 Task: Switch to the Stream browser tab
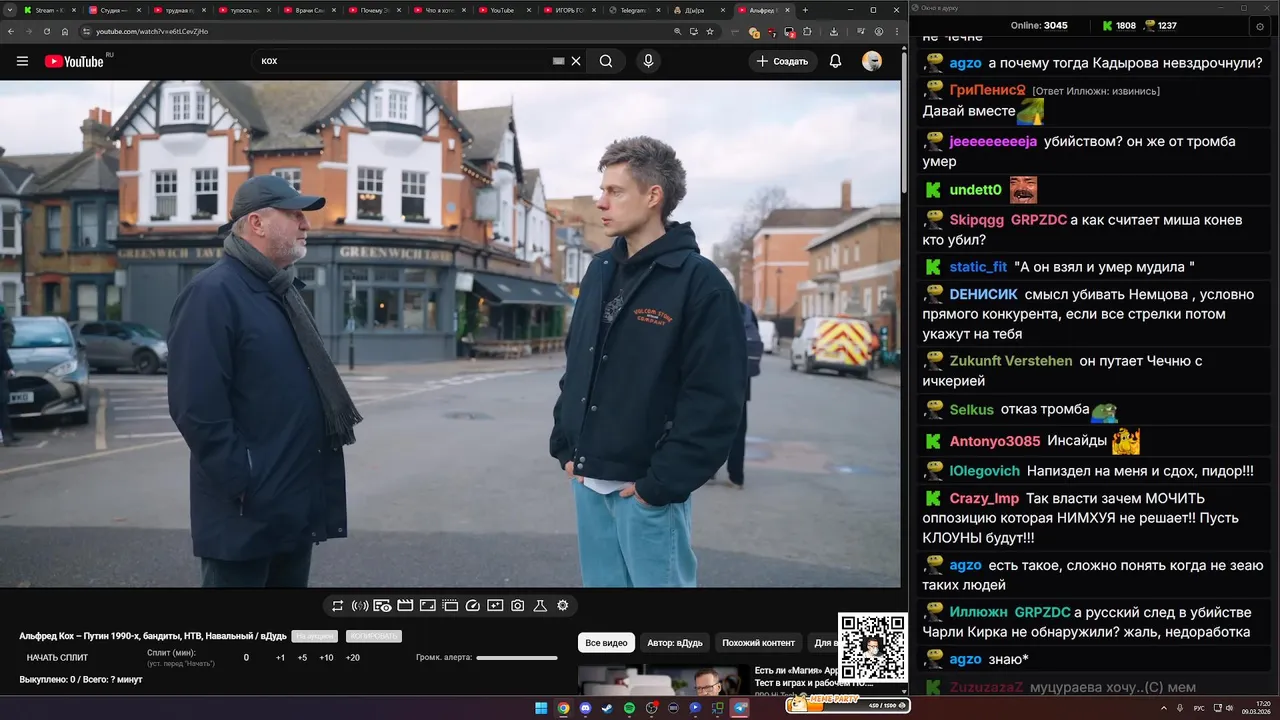(x=51, y=10)
